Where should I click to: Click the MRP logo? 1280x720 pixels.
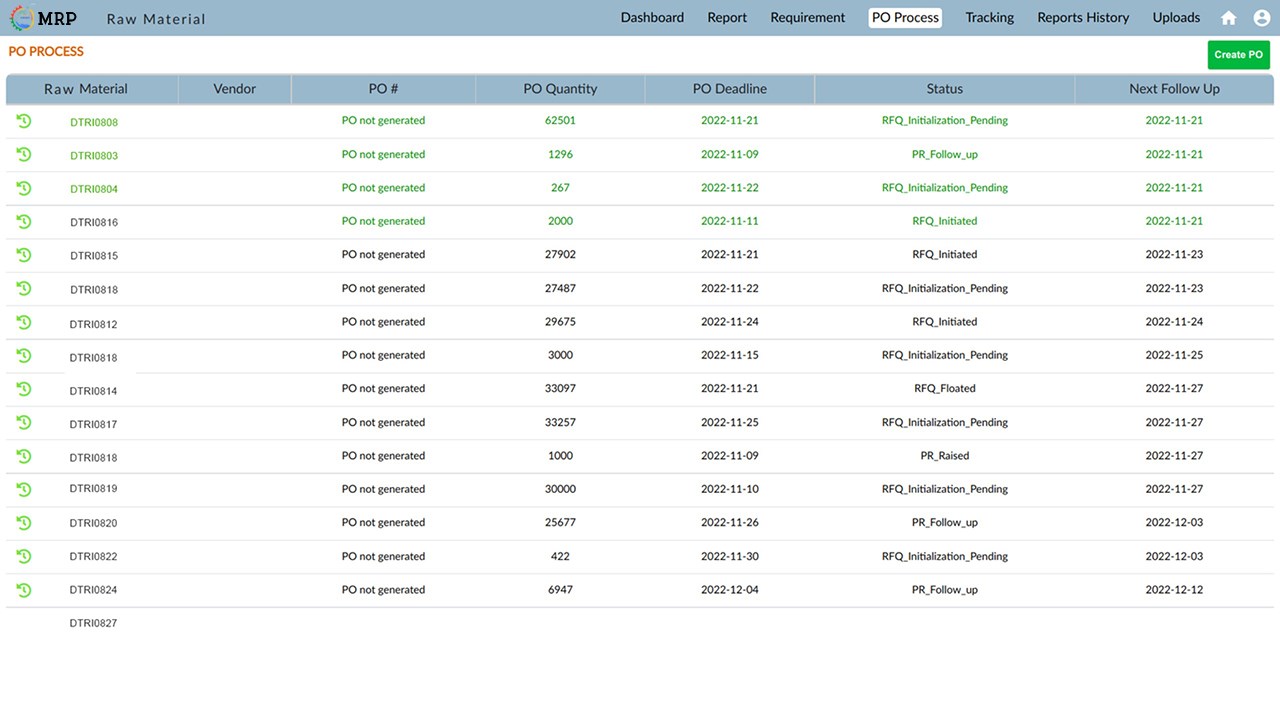(x=44, y=18)
